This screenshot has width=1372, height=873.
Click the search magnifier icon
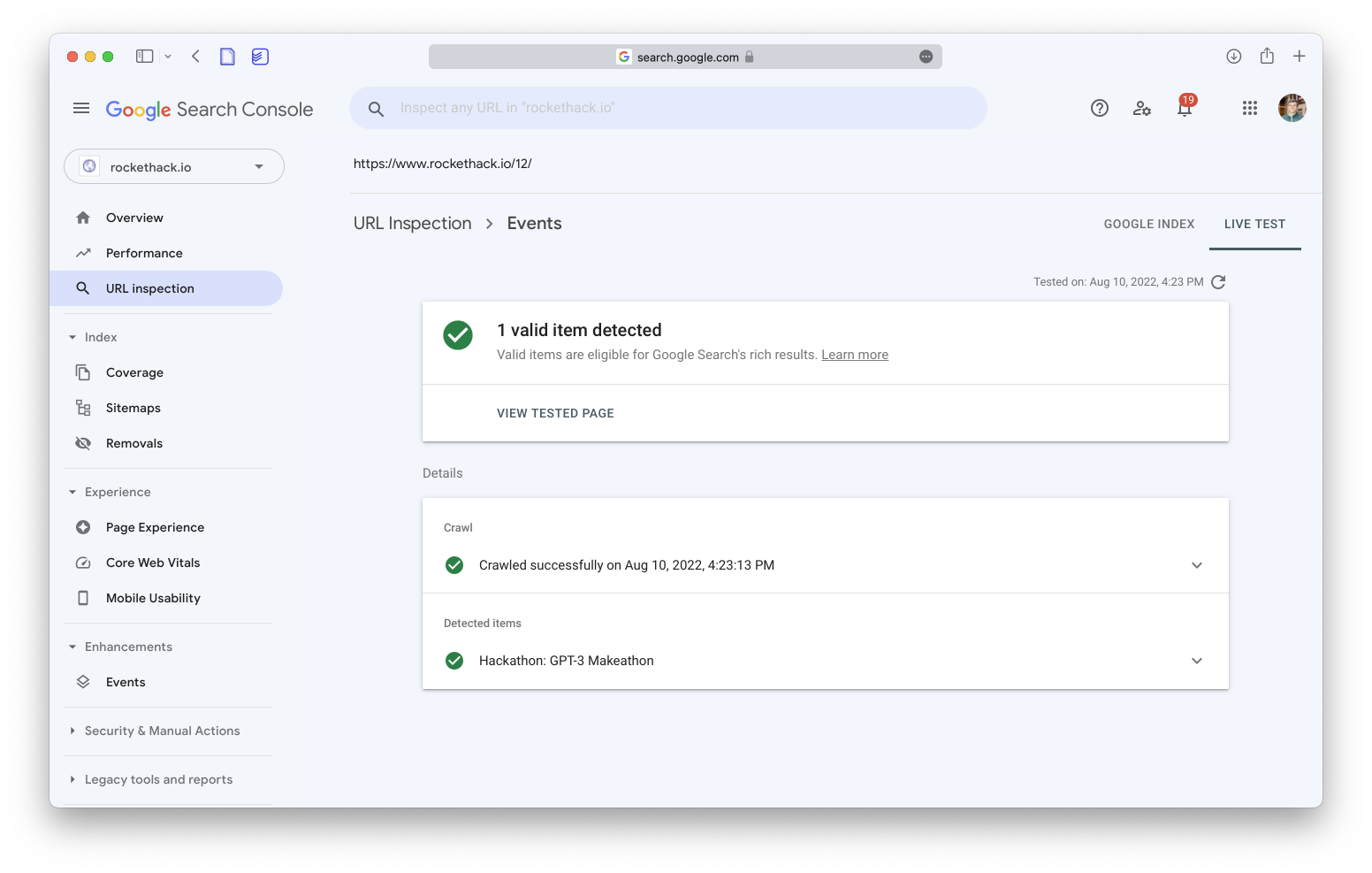tap(376, 109)
